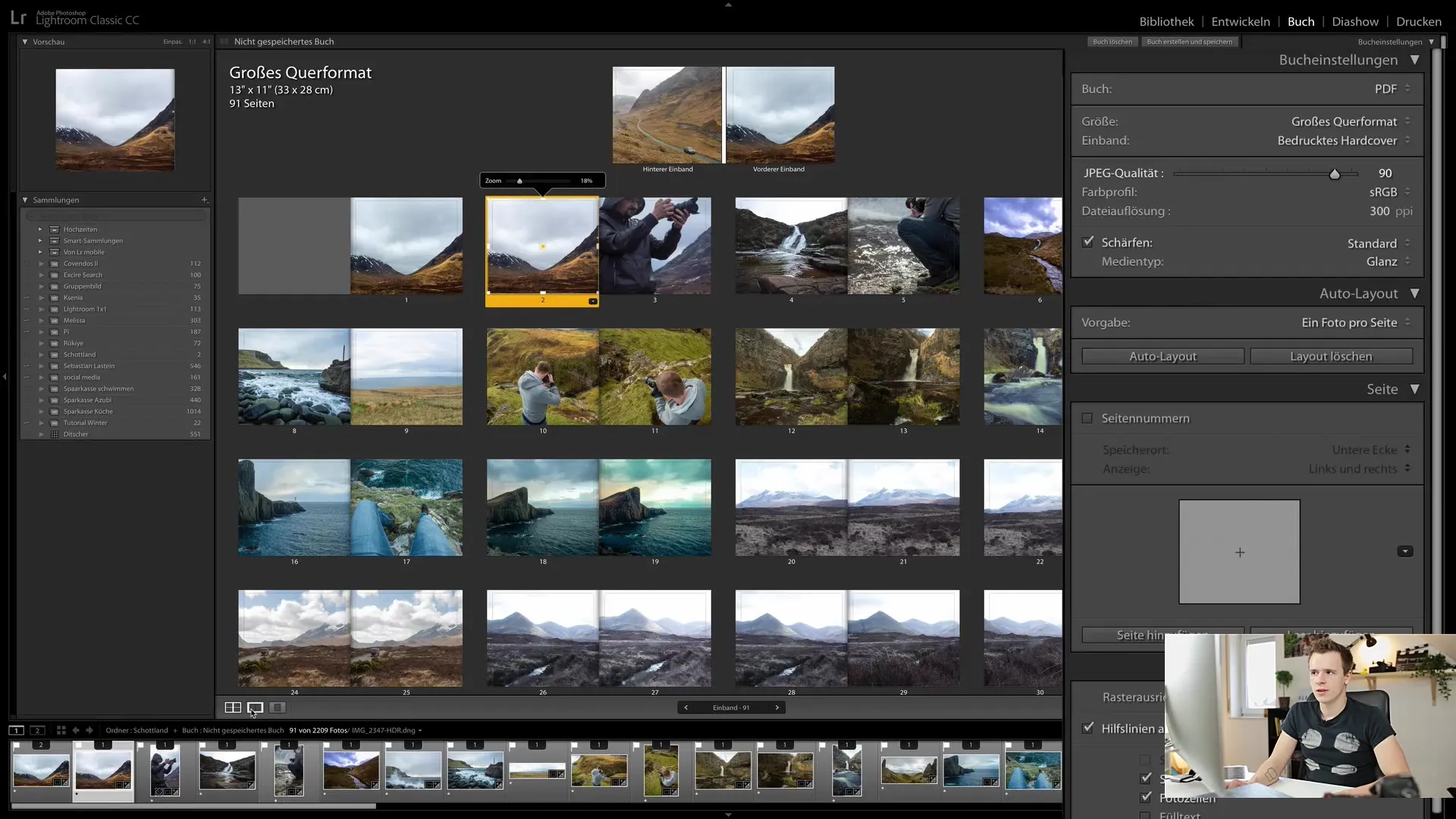The width and height of the screenshot is (1456, 819).
Task: Open Bucheinstellungen header menu
Action: (1395, 42)
